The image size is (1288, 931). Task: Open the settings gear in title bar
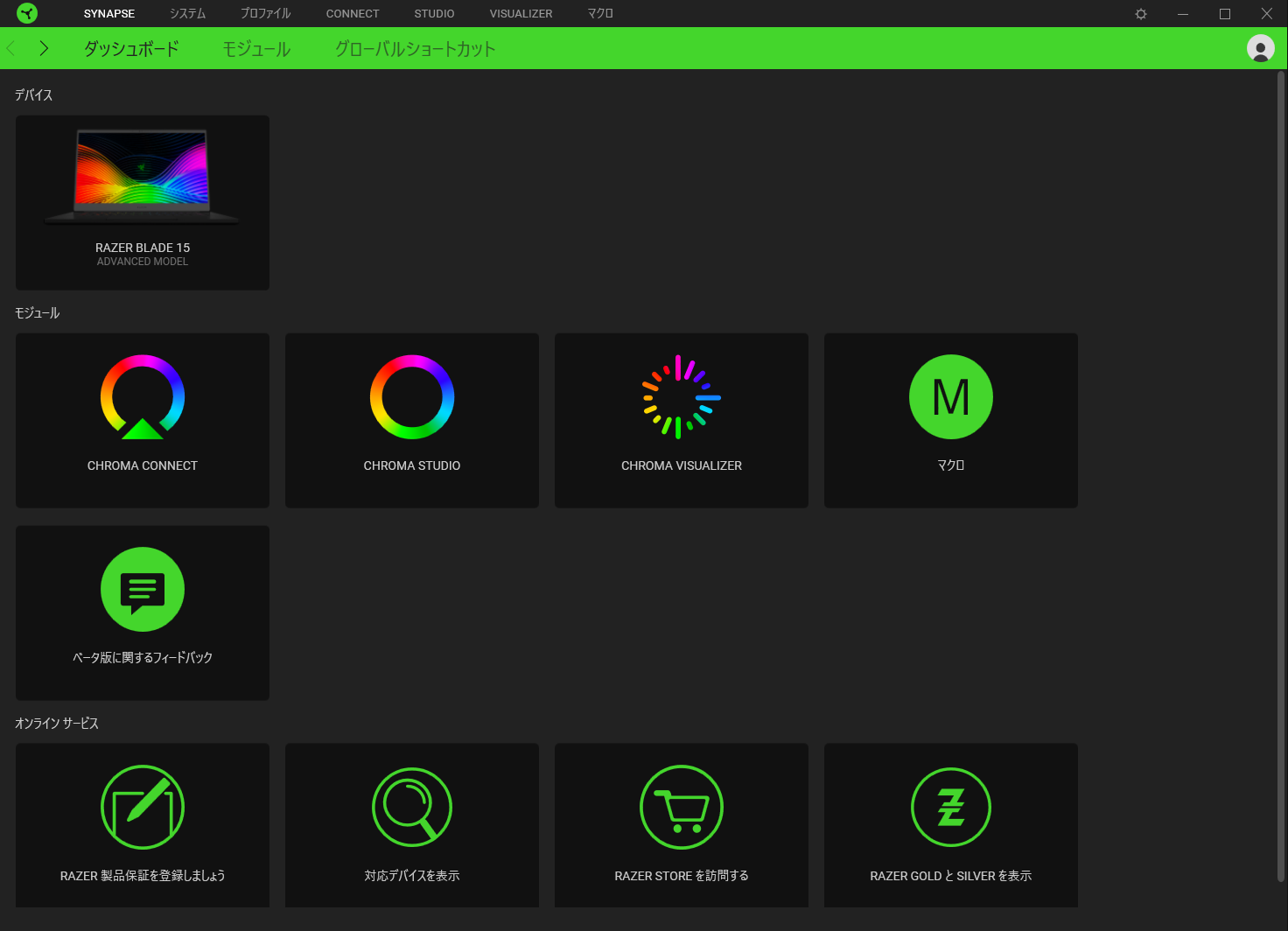click(1141, 14)
